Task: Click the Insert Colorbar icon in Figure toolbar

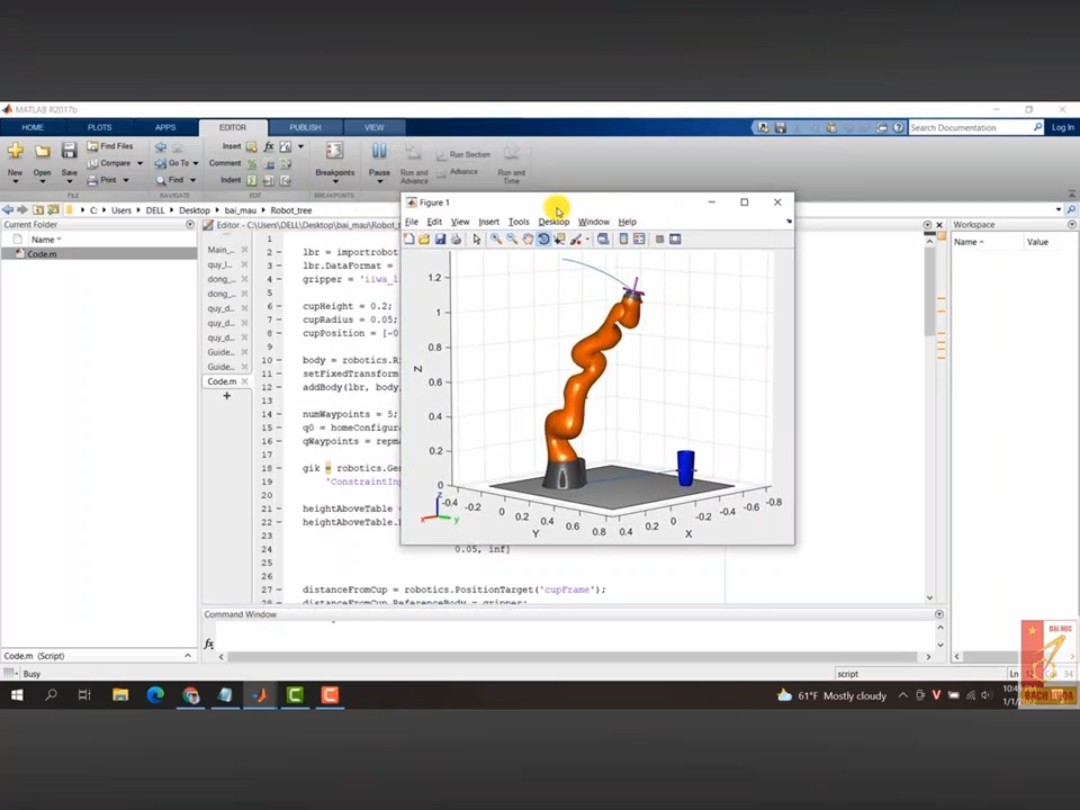Action: (x=623, y=239)
